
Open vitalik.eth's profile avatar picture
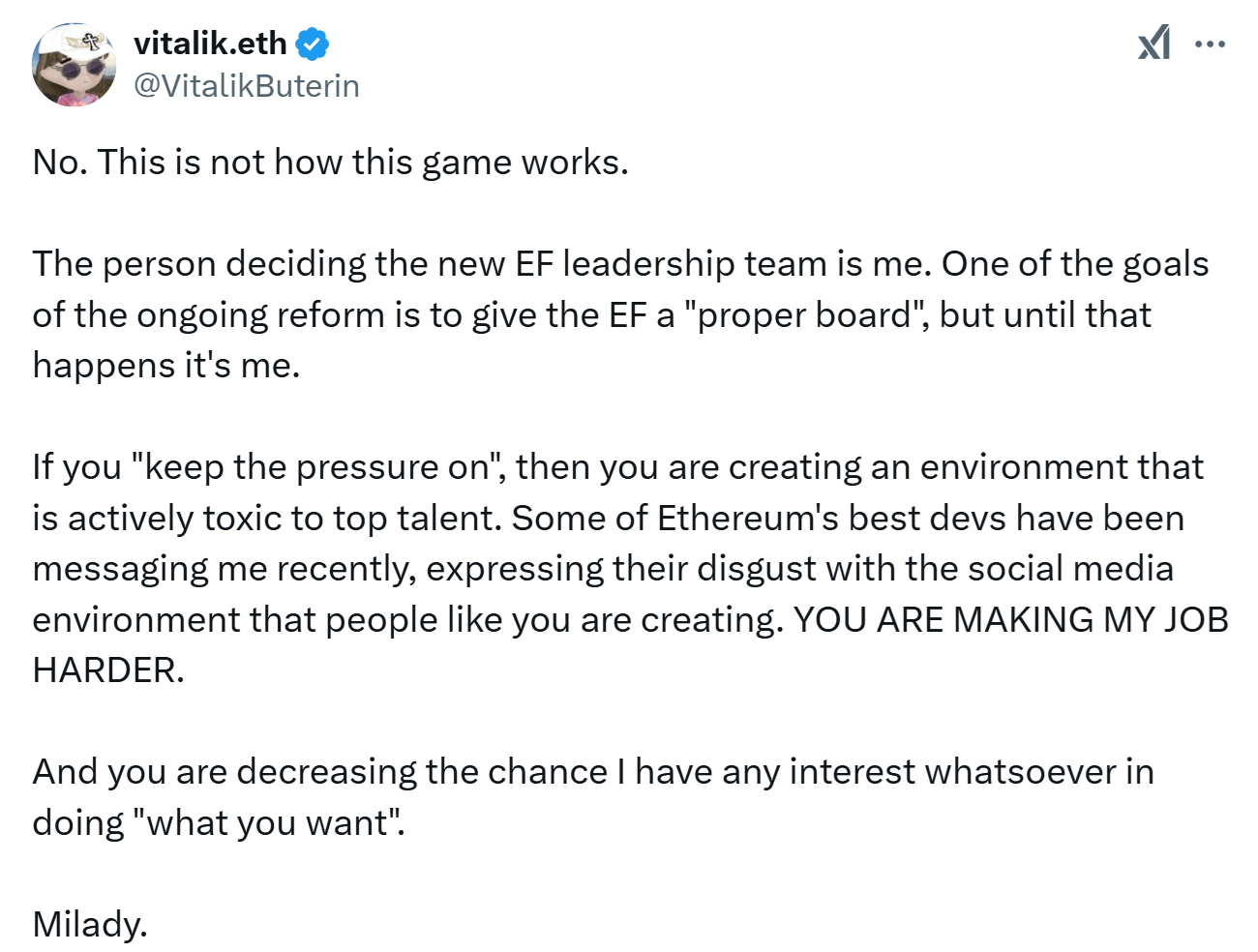(x=75, y=65)
